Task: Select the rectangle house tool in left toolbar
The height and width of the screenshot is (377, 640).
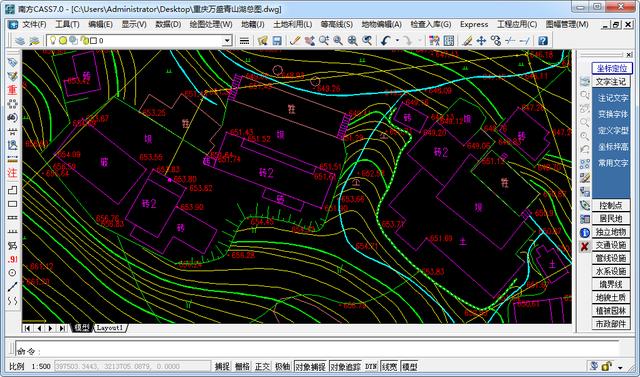Action: [x=13, y=204]
